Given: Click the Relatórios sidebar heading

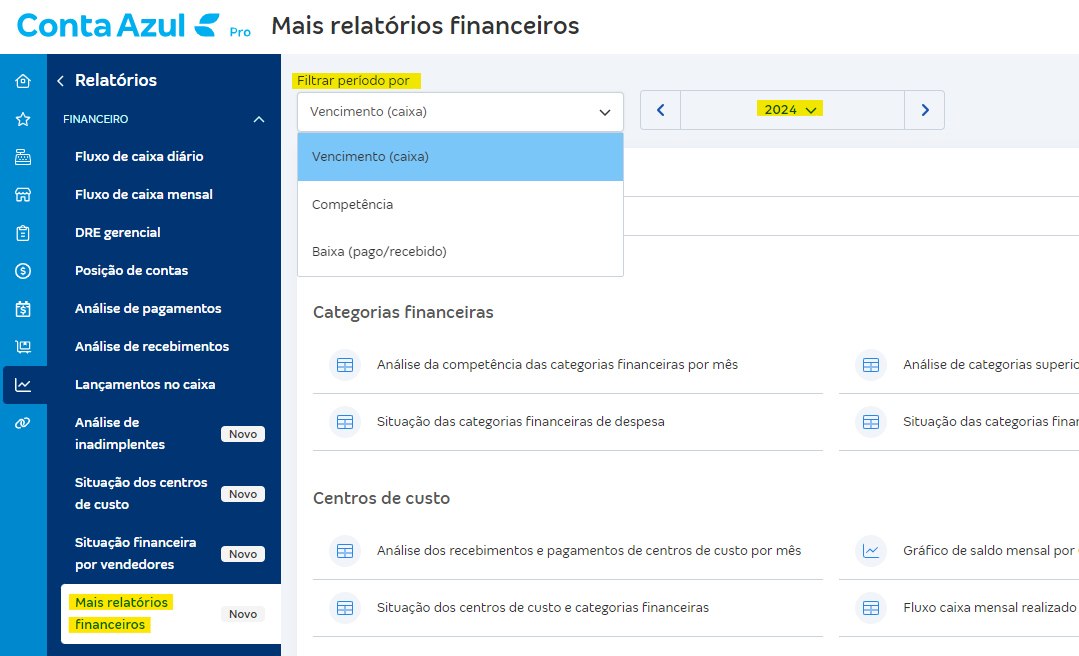Looking at the screenshot, I should click(116, 81).
